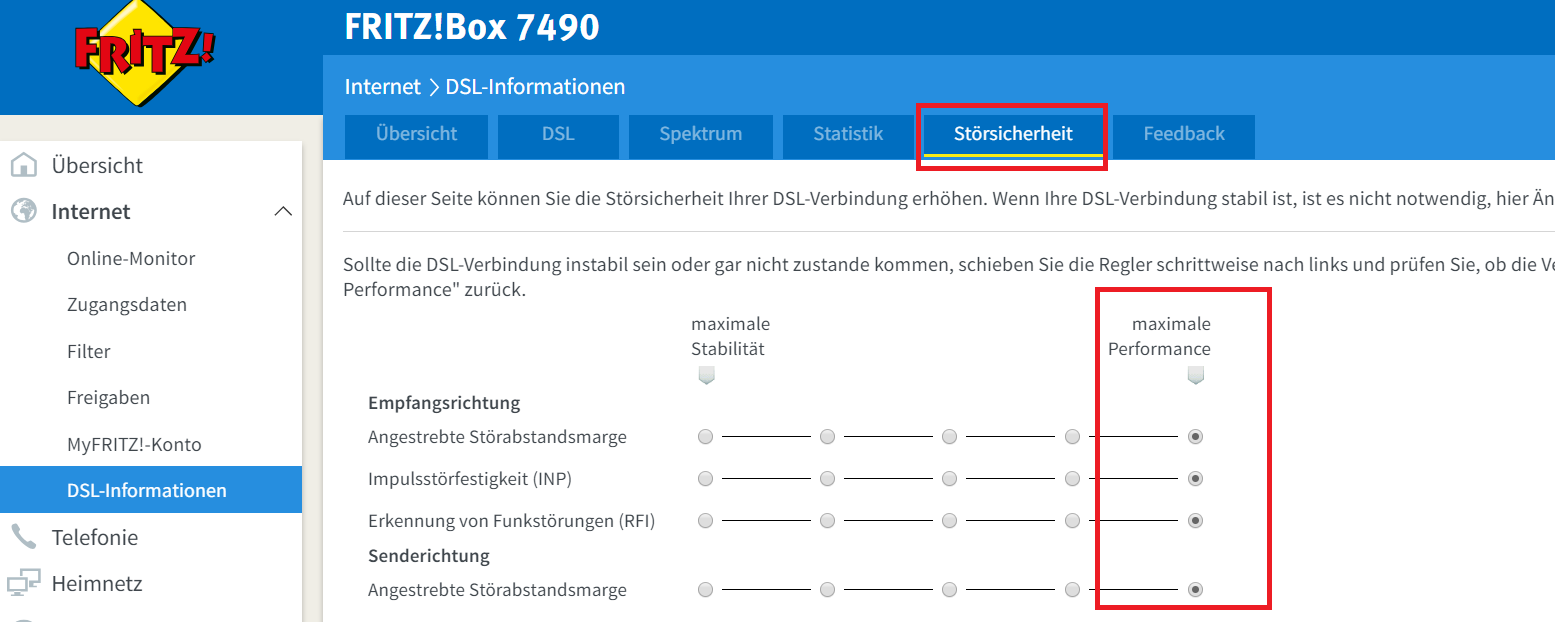
Task: Set Impulsstörfestigkeit (INP) to maximale Stabilität
Action: click(706, 479)
